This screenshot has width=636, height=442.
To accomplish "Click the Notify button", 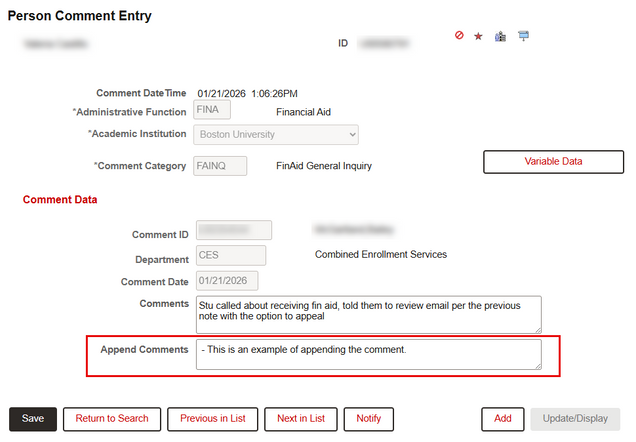I will point(369,419).
